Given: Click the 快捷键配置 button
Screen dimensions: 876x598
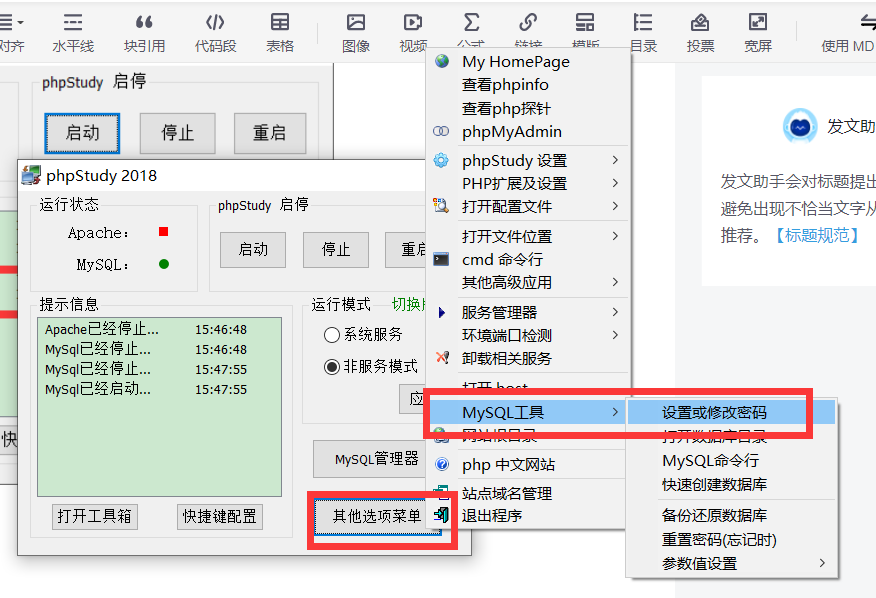Looking at the screenshot, I should coord(220,516).
